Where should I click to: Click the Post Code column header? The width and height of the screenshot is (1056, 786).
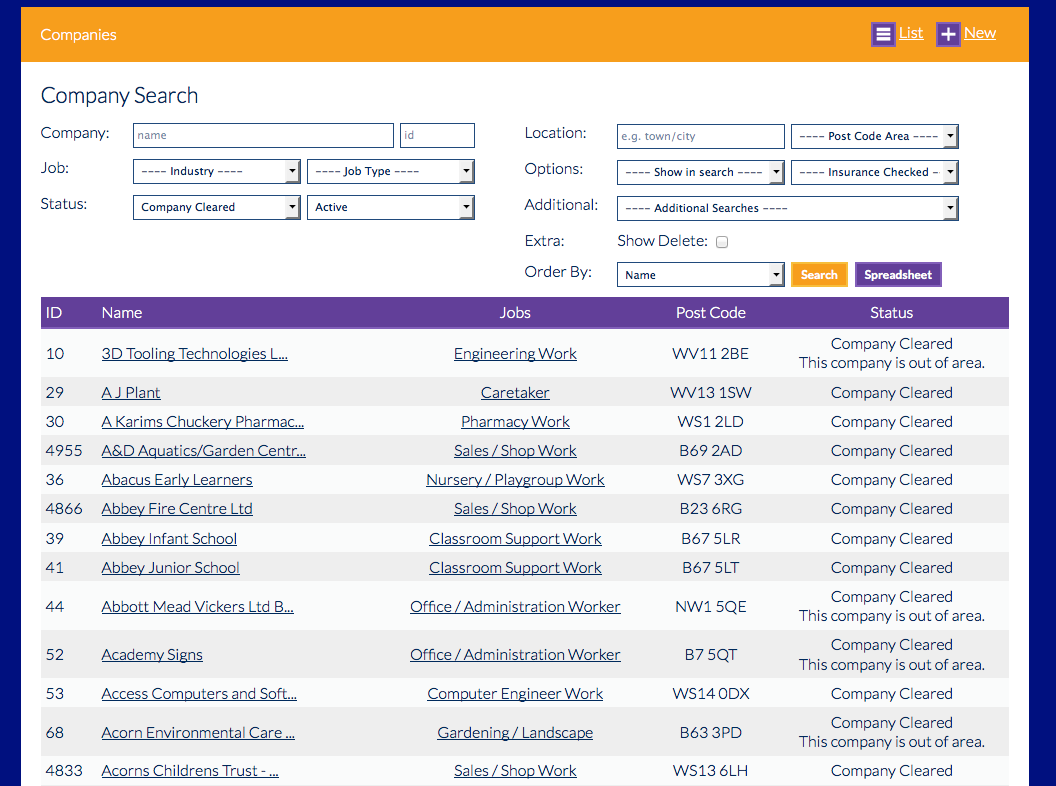(711, 313)
